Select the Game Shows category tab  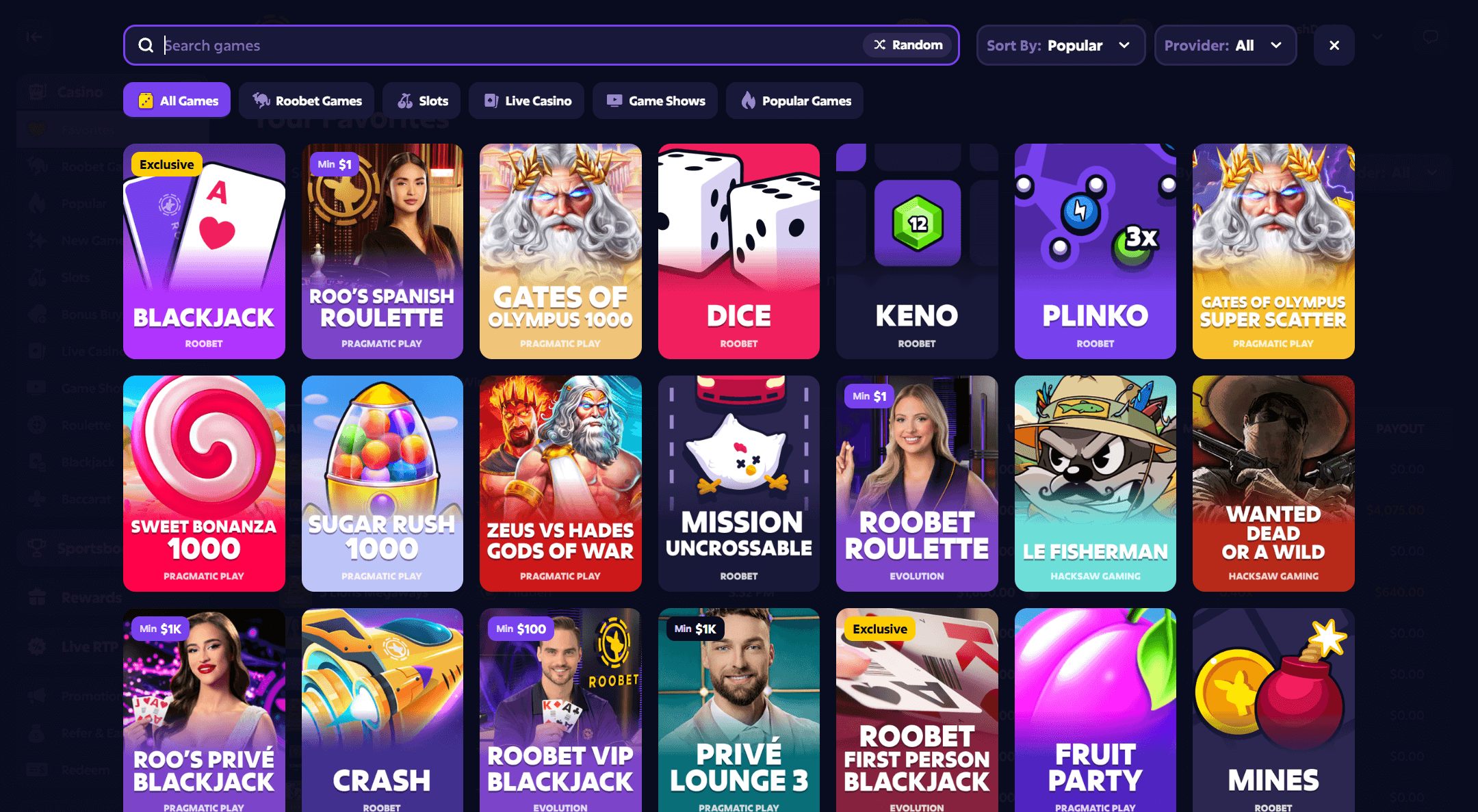[655, 101]
